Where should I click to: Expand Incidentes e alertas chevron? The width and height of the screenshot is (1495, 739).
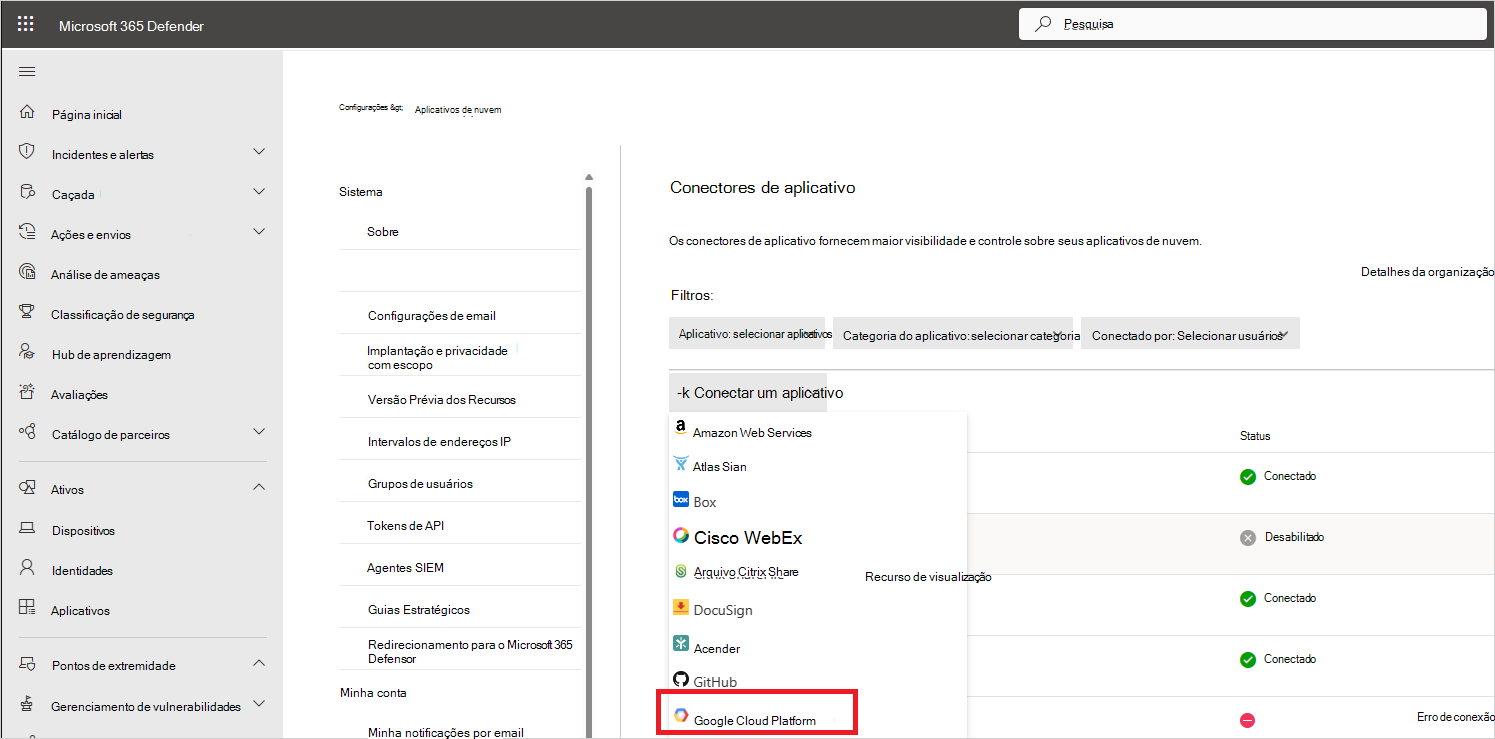tap(259, 152)
